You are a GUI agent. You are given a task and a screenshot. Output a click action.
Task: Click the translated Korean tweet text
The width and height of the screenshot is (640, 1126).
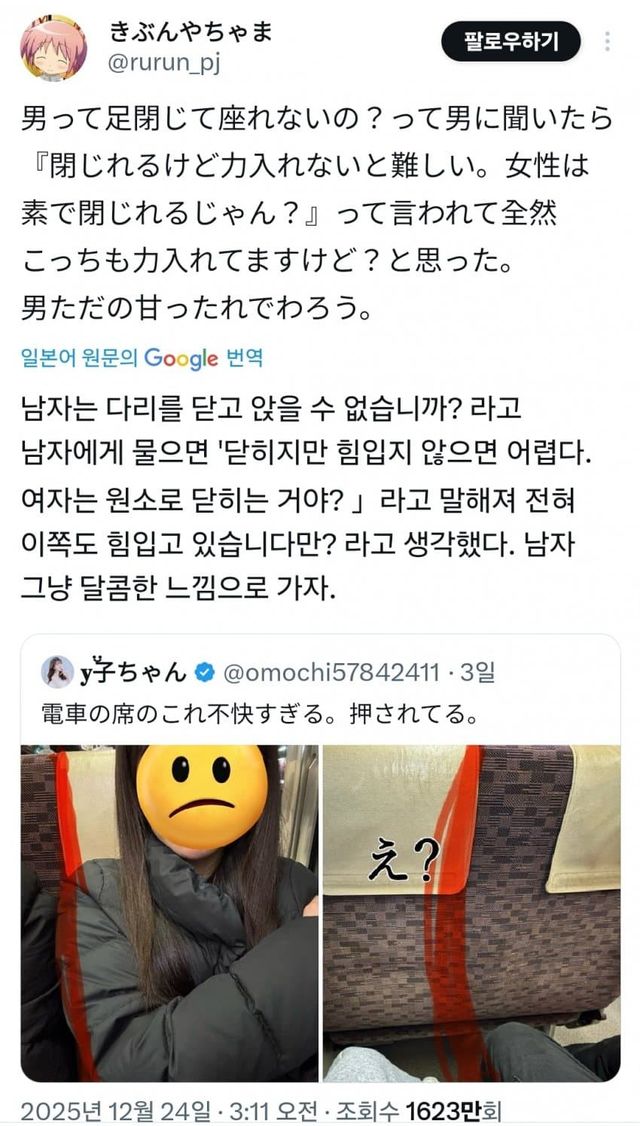tap(300, 500)
